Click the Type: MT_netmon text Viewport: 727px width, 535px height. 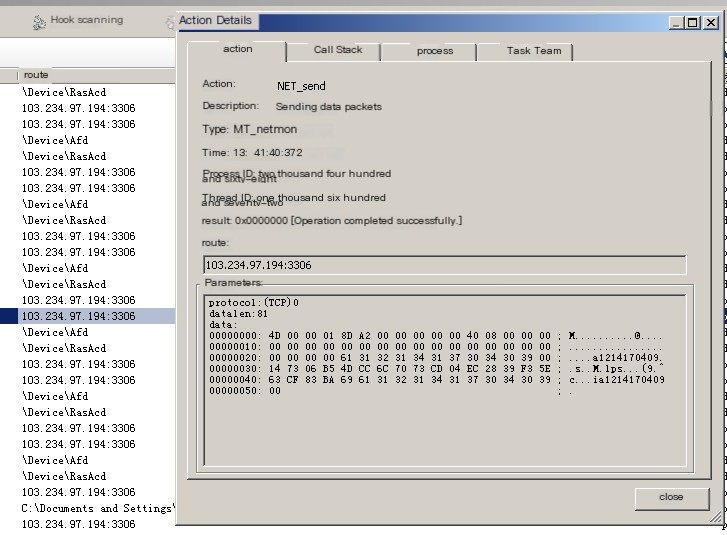coord(249,129)
